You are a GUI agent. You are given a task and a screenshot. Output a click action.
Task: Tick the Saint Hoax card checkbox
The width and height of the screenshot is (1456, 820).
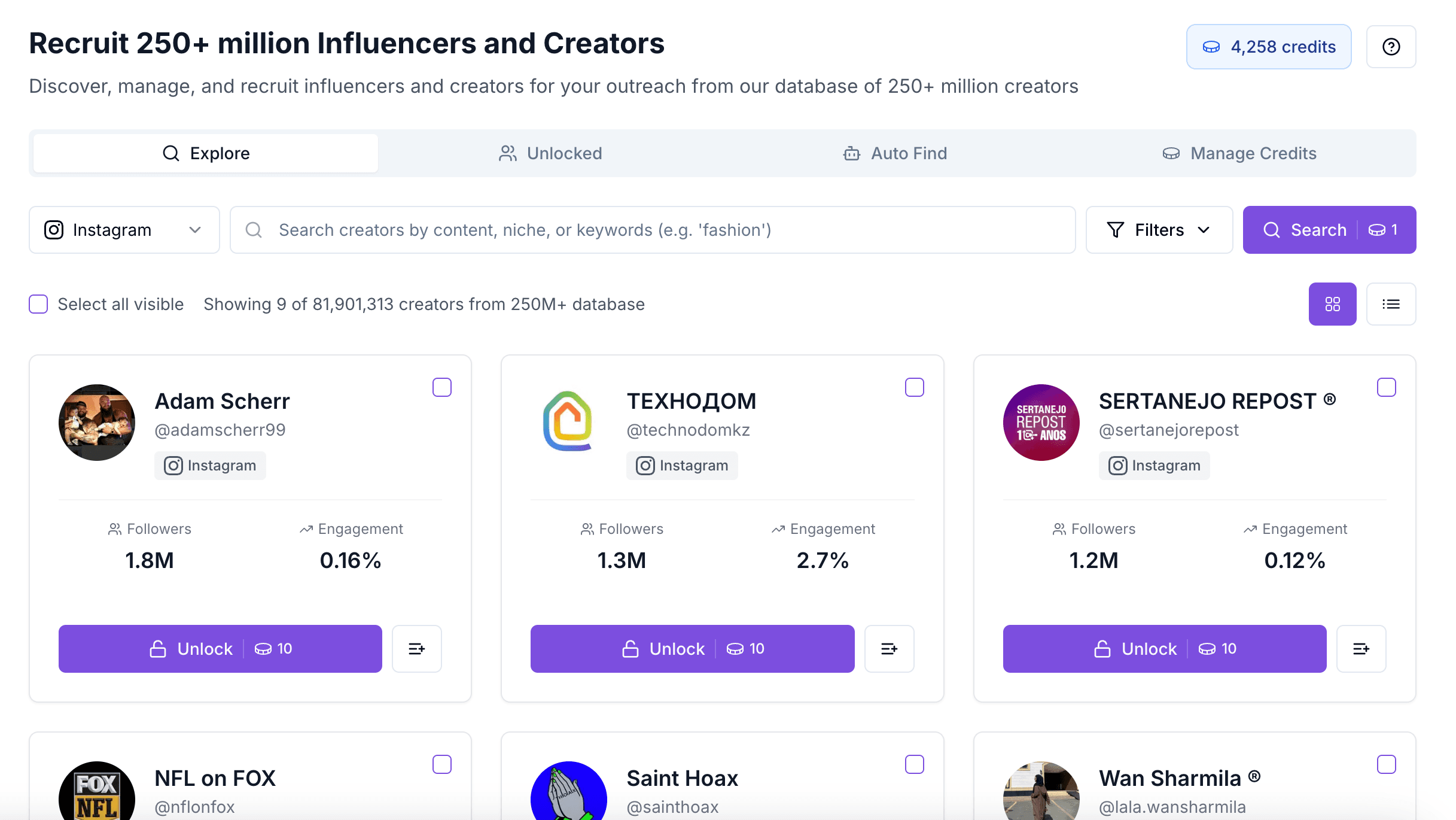pyautogui.click(x=914, y=764)
